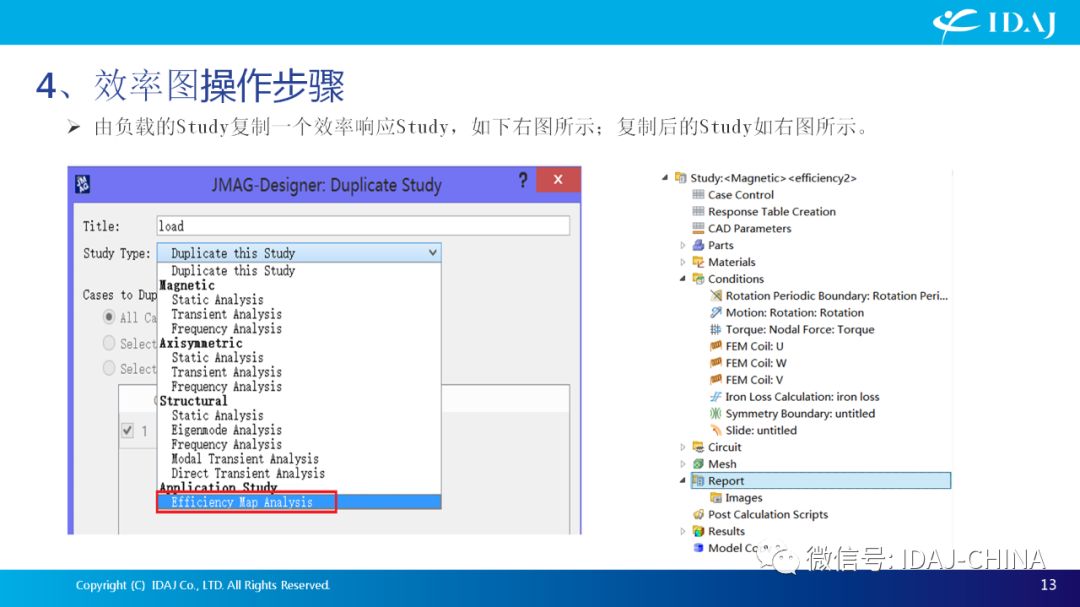The width and height of the screenshot is (1080, 607).
Task: Pick Frequency Analysis under Structural
Action: 299,444
